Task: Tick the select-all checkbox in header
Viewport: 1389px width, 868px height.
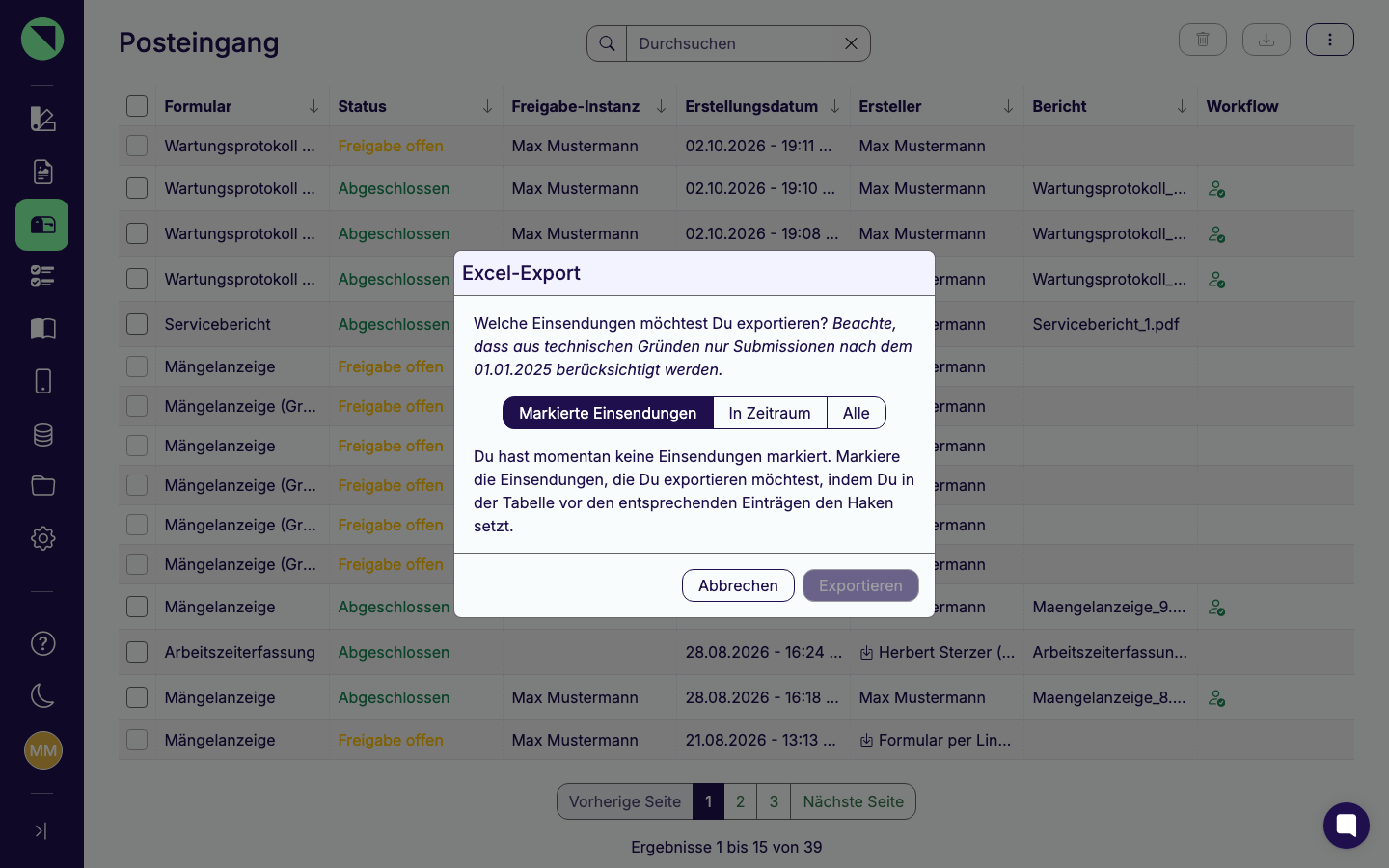Action: tap(137, 106)
